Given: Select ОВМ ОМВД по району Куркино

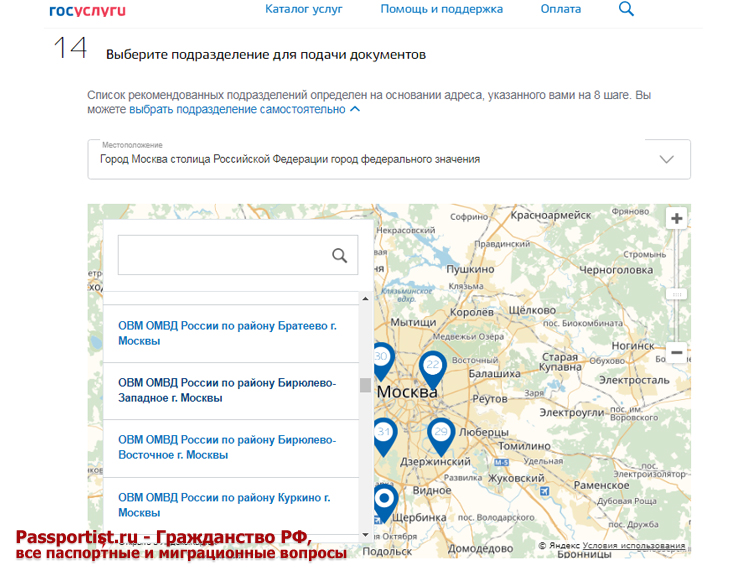Looking at the screenshot, I should click(x=231, y=505).
